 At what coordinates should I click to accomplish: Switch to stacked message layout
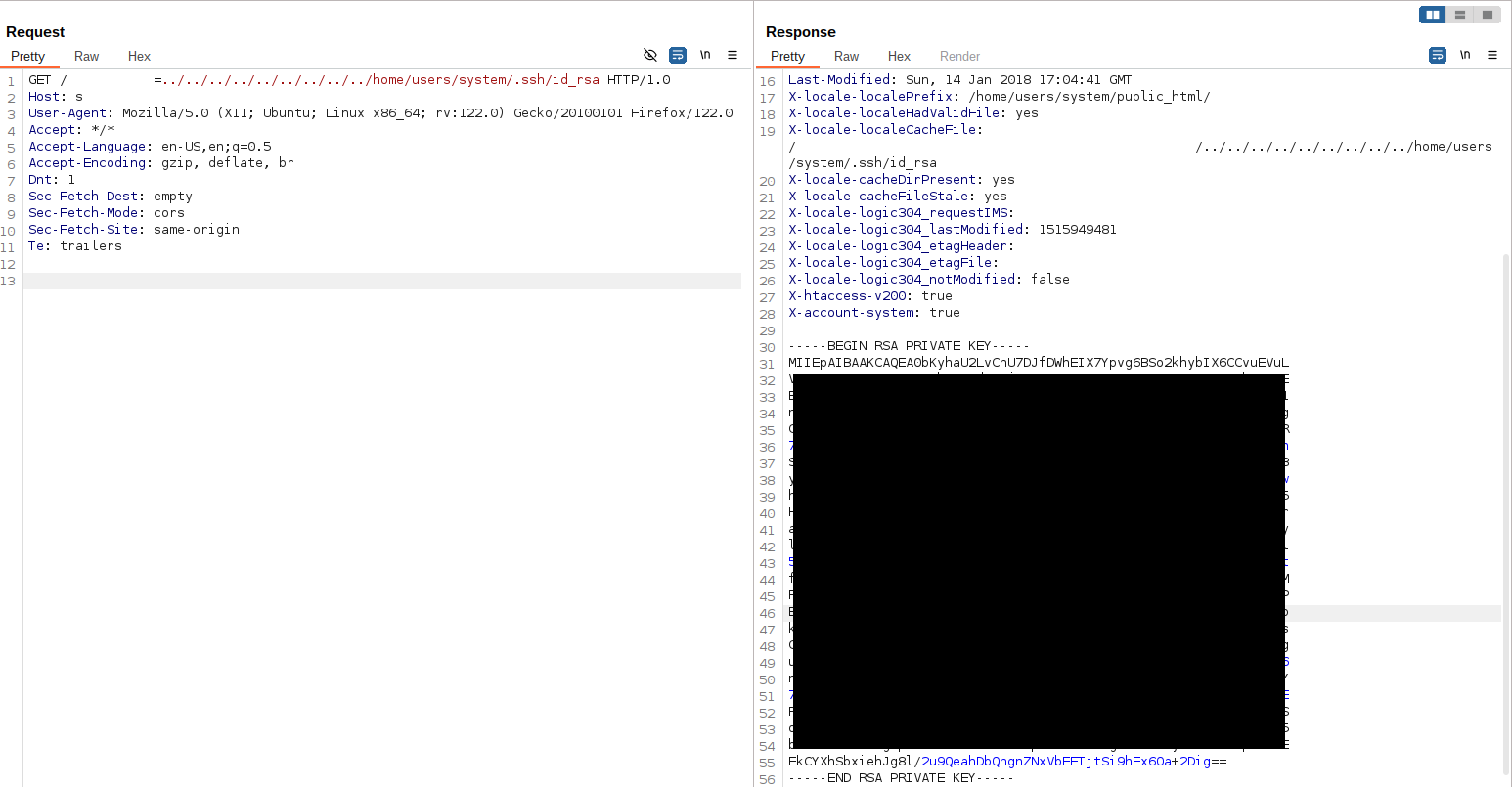pyautogui.click(x=1459, y=14)
